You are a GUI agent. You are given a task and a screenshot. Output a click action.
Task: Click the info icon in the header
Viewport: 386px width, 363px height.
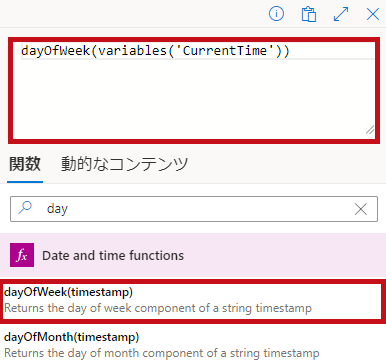pos(276,14)
